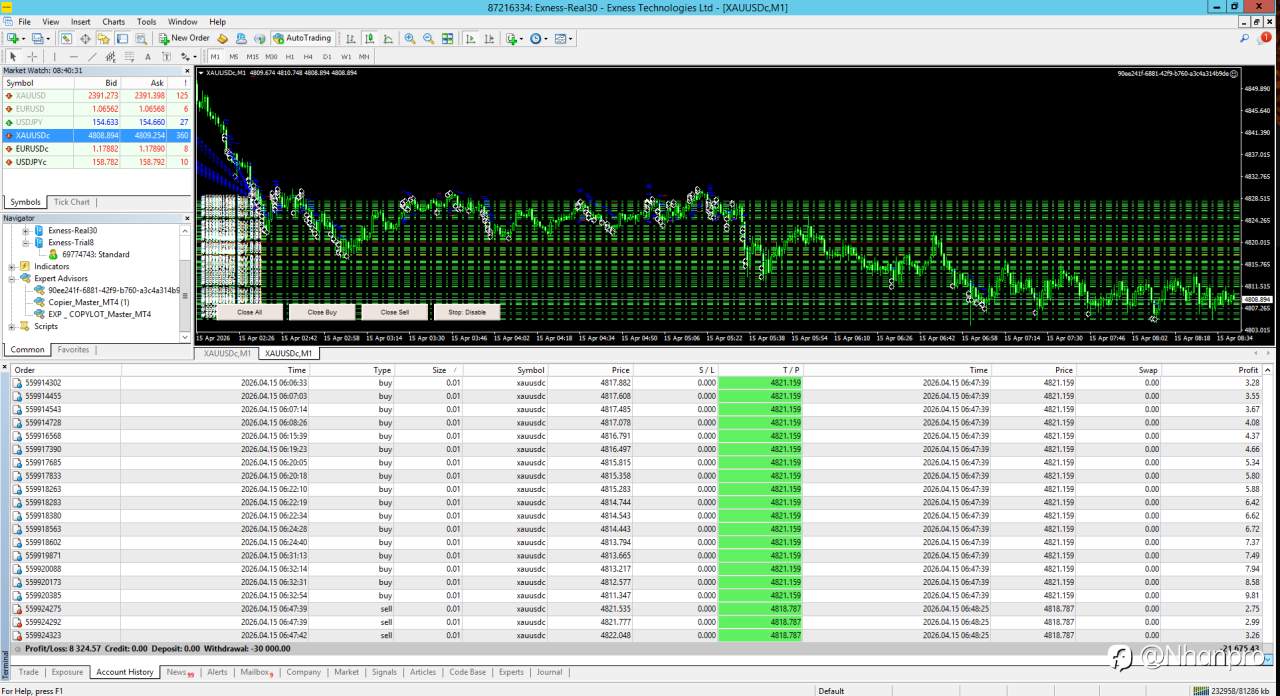Screen dimensions: 1280x696
Task: Toggle the Terminal window icon
Action: click(x=122, y=38)
